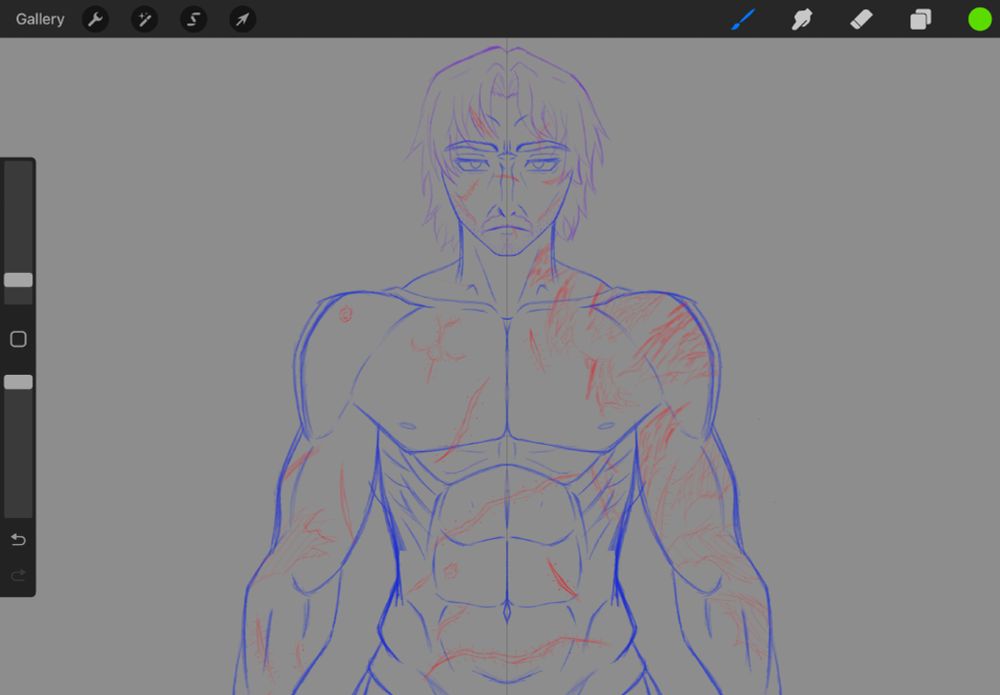Open the Adjustments magic wand menu
Image resolution: width=1000 pixels, height=695 pixels.
(145, 19)
